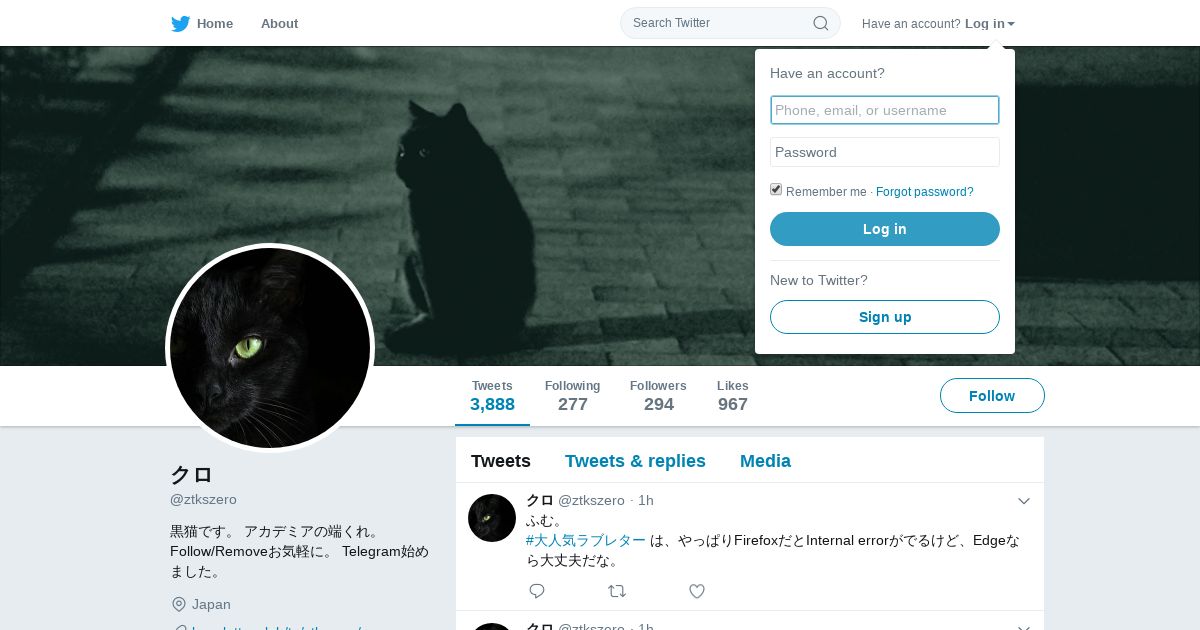1200x630 pixels.
Task: View the Followers count list
Action: (658, 396)
